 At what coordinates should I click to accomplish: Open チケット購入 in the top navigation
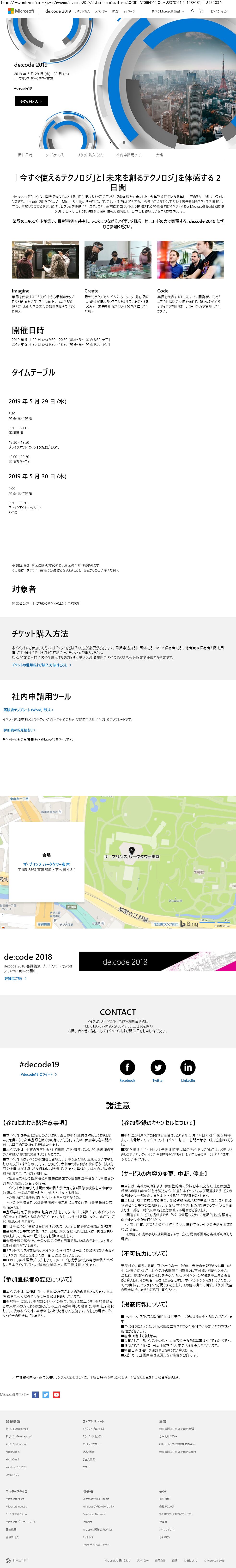click(82, 11)
